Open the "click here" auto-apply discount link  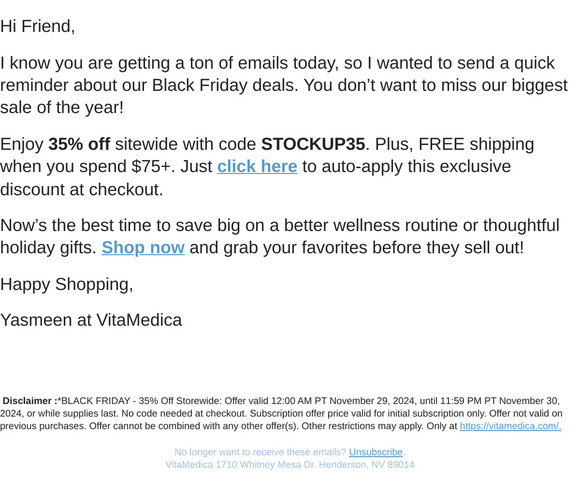tap(257, 167)
